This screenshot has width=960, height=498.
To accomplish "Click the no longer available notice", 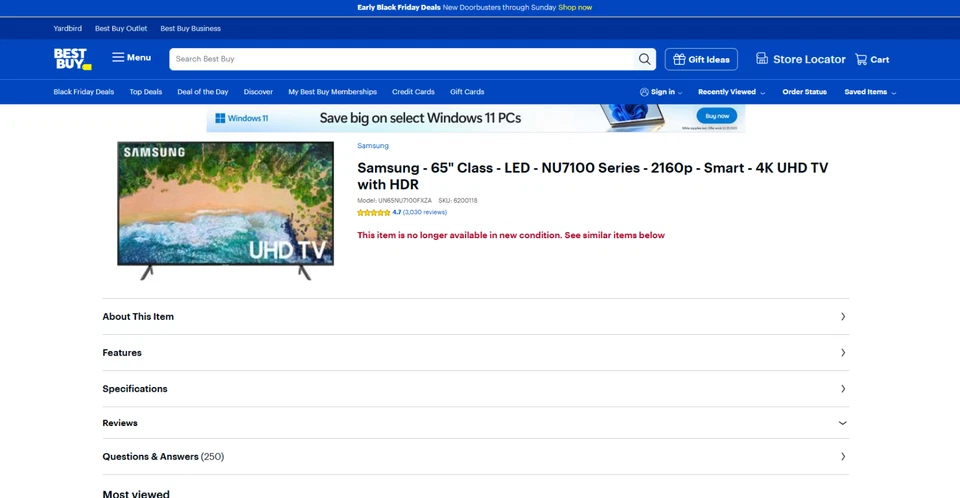I will coord(511,235).
